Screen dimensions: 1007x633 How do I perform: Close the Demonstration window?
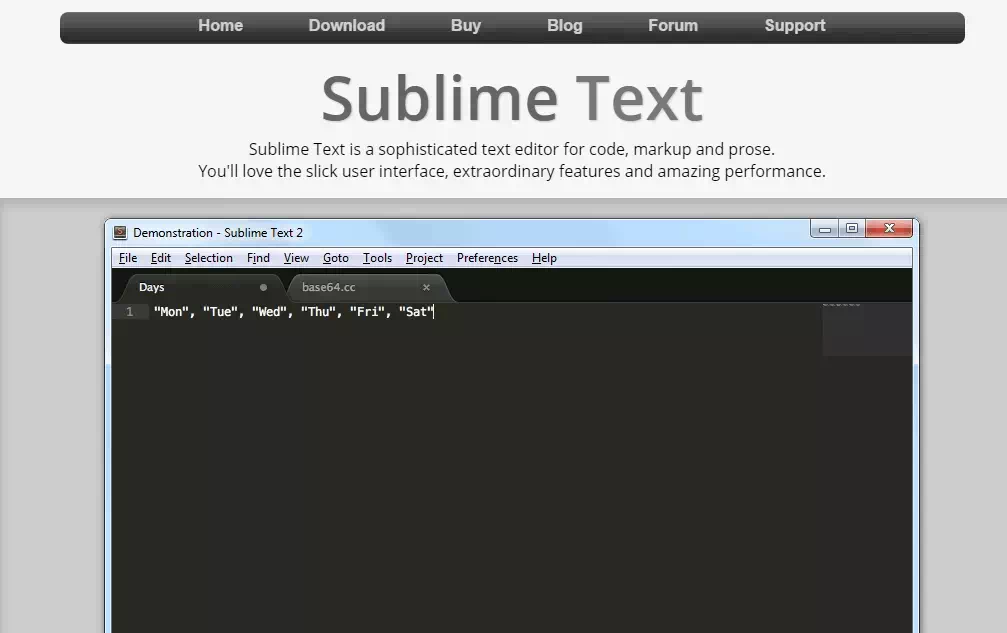889,229
